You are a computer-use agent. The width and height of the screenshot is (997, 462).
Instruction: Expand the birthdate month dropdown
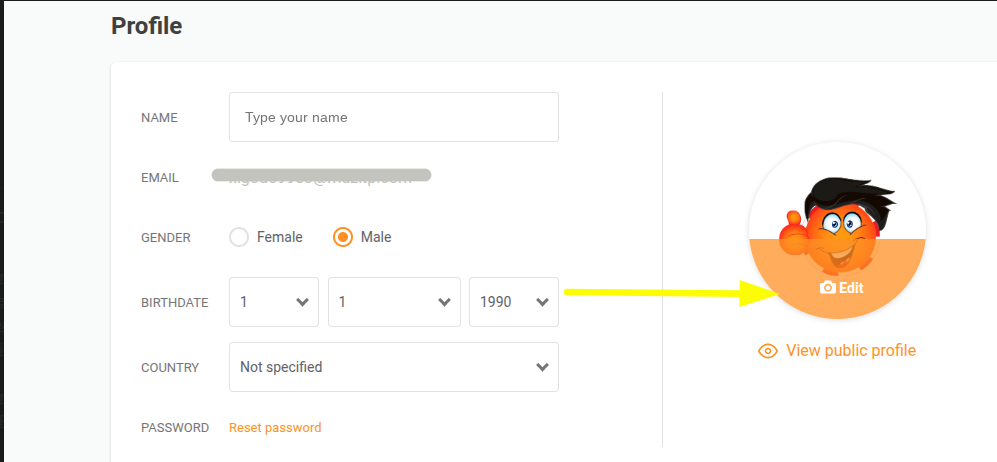click(394, 302)
